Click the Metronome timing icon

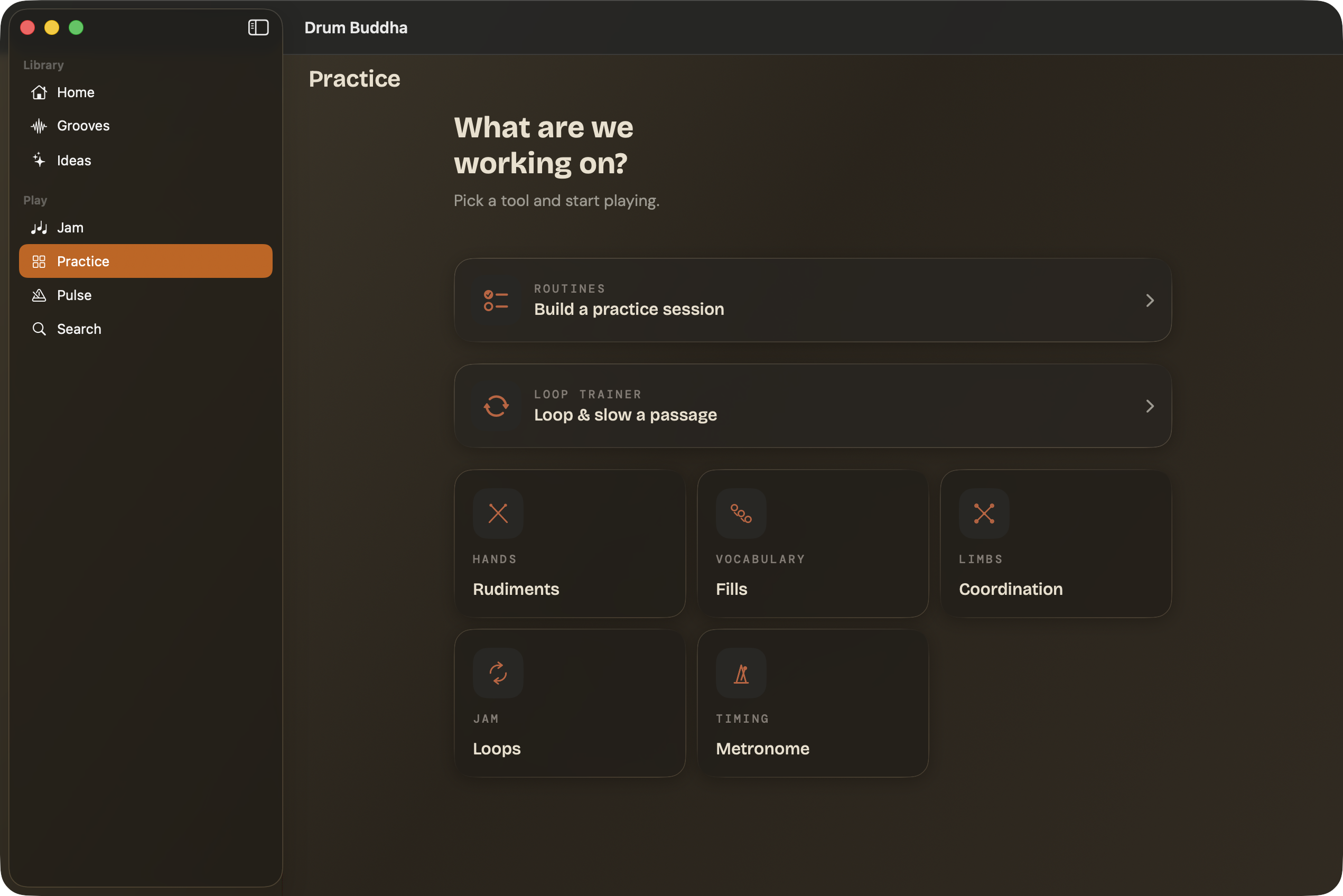pyautogui.click(x=741, y=673)
